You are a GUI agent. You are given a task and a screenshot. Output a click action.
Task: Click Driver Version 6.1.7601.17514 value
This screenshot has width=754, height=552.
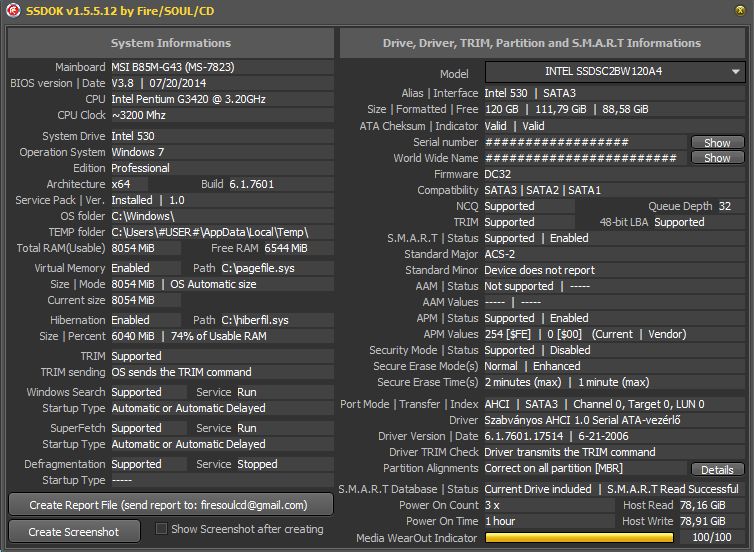524,436
